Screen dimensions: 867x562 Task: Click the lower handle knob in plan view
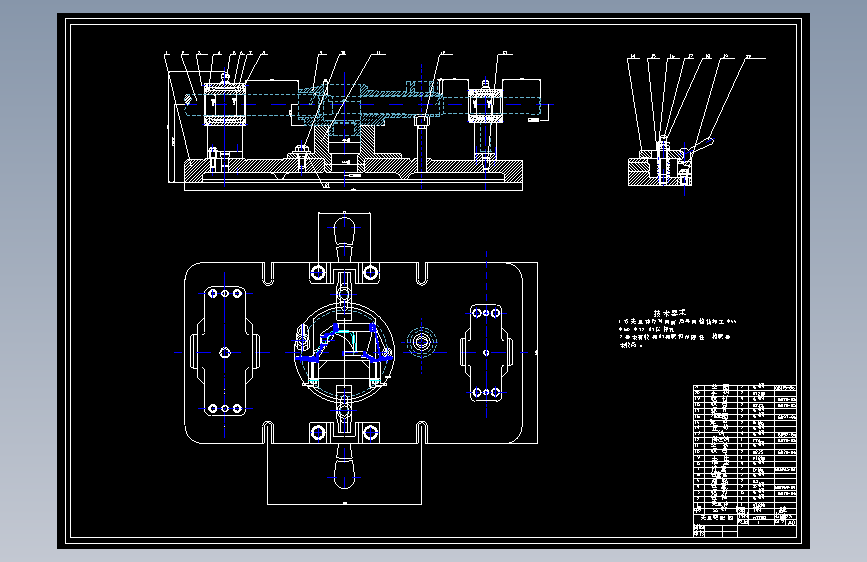click(x=344, y=475)
